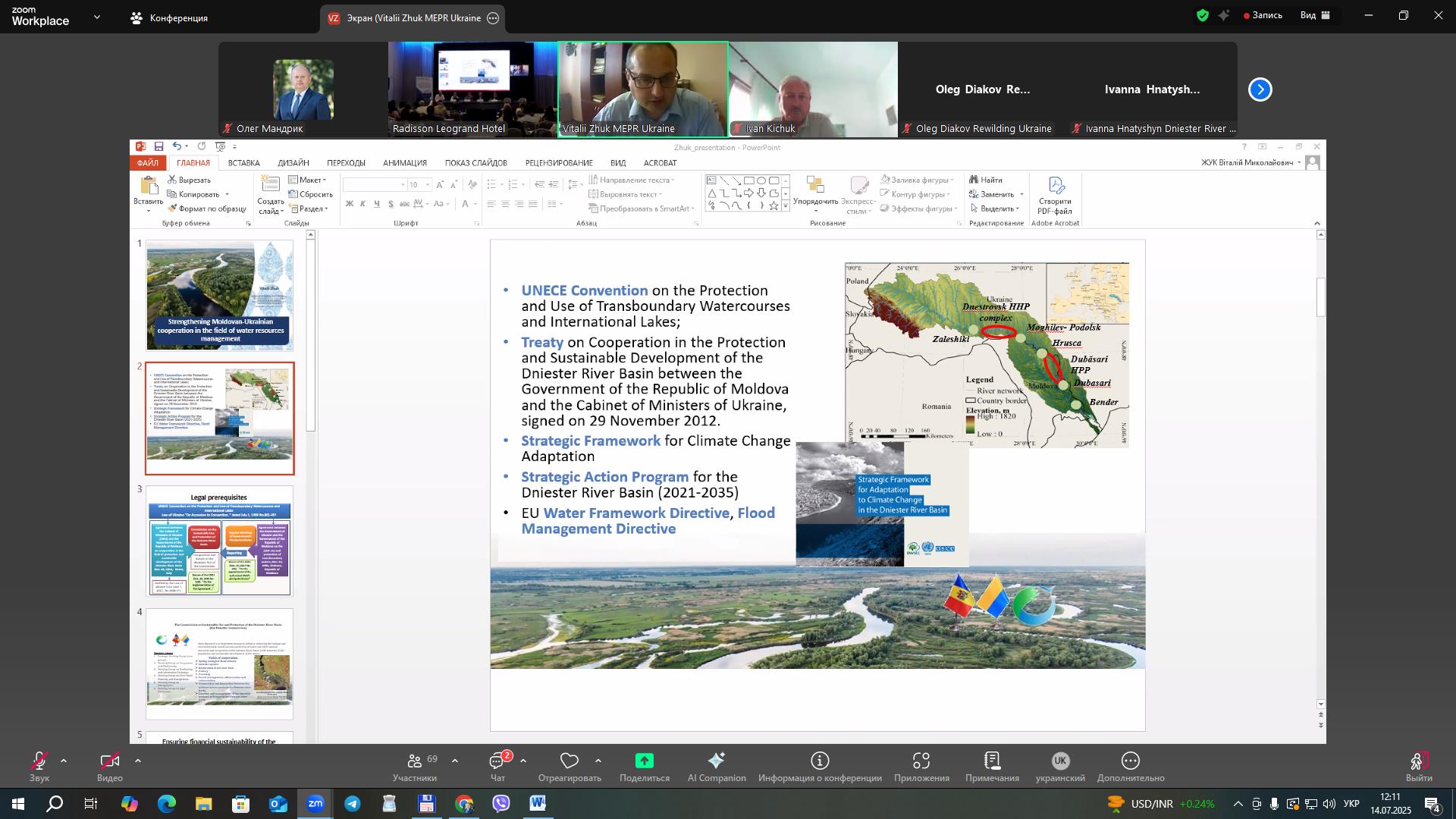1456x819 pixels.
Task: Open Viber from taskbar
Action: point(501,804)
